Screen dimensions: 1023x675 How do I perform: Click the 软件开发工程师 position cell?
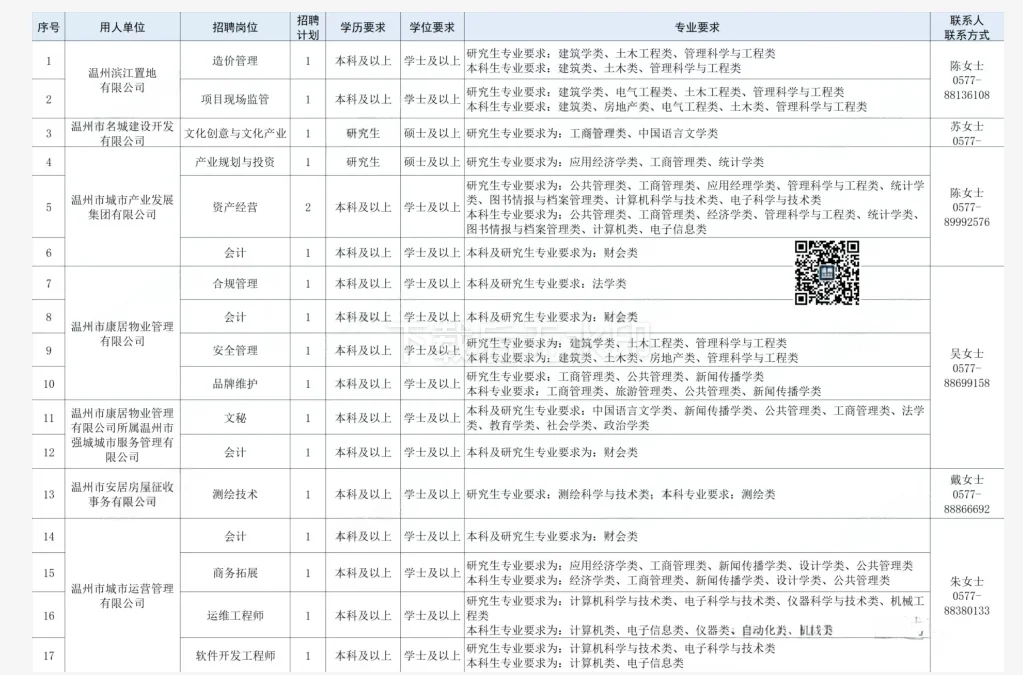click(x=233, y=656)
